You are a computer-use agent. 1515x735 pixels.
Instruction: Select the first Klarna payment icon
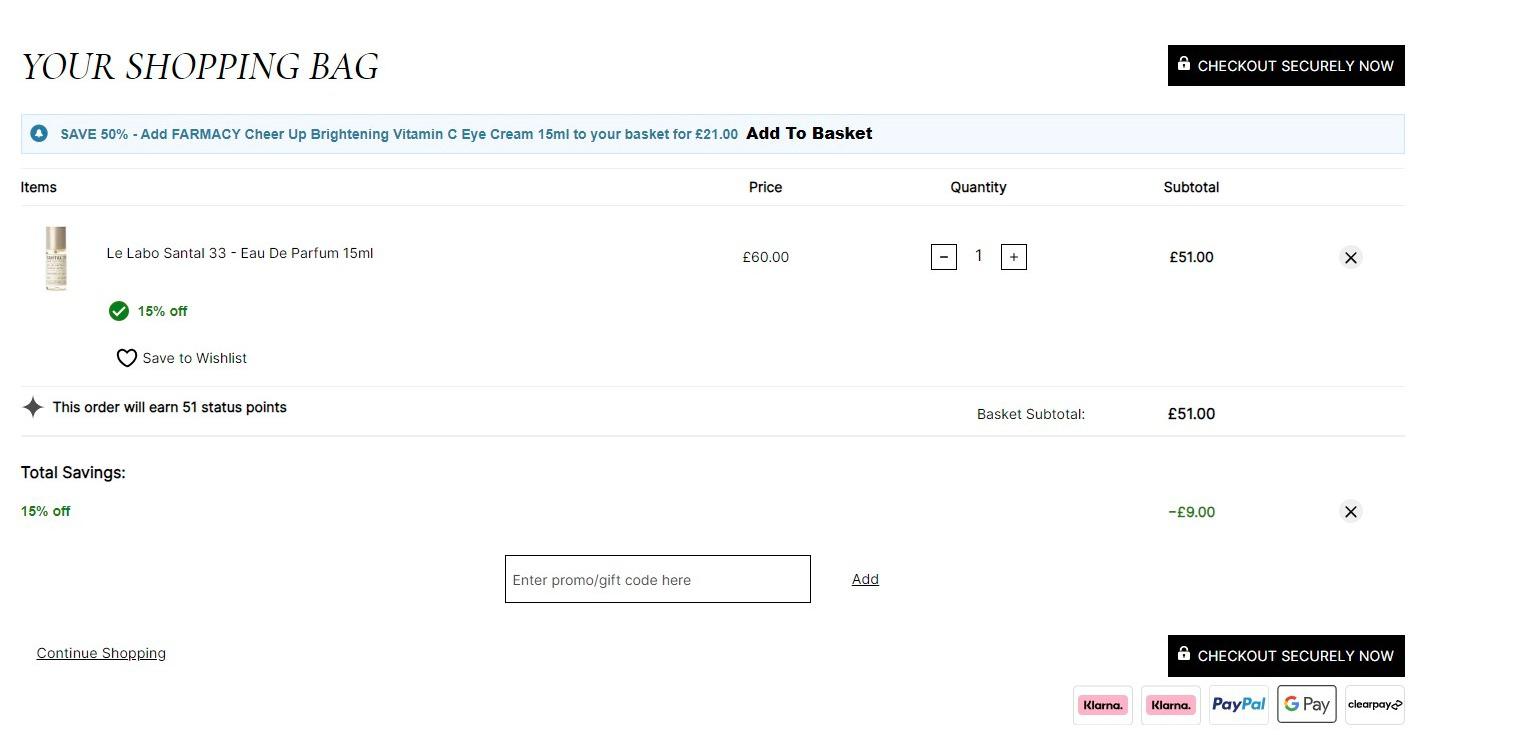[1103, 704]
